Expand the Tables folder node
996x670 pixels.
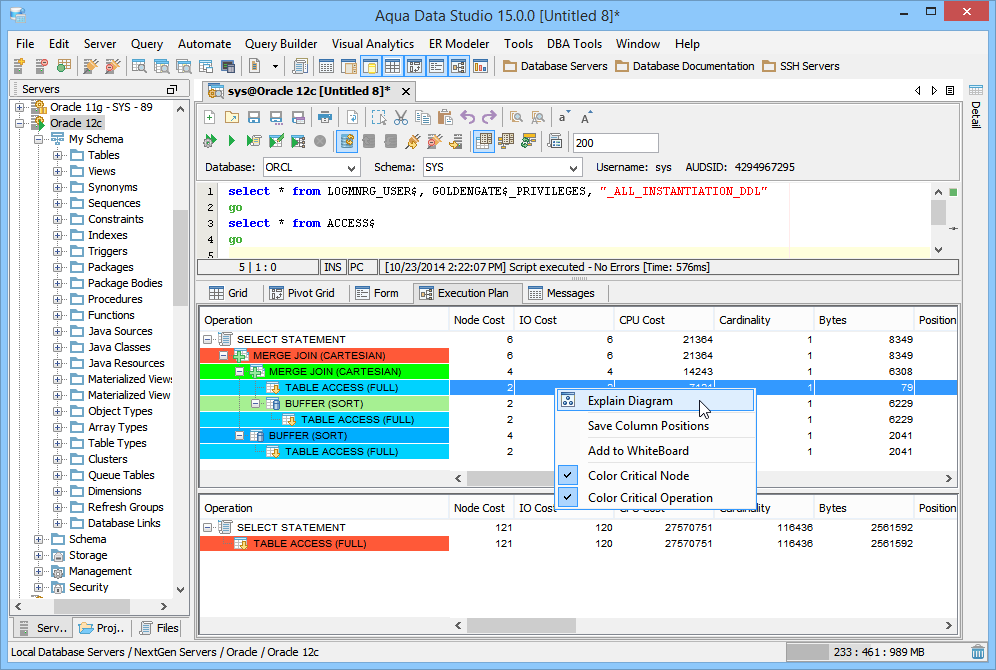pyautogui.click(x=58, y=155)
